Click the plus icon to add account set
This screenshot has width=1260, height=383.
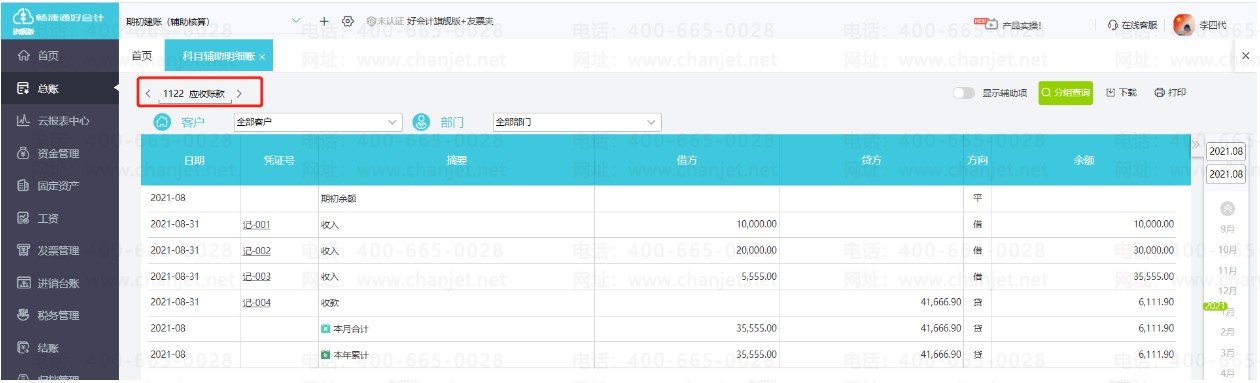(x=324, y=21)
